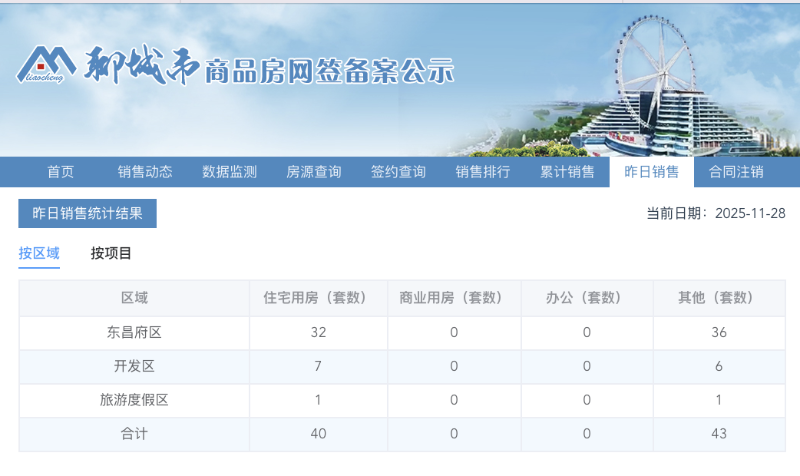The height and width of the screenshot is (476, 800).
Task: Open 房源查询 in navigation bar
Action: click(x=314, y=172)
